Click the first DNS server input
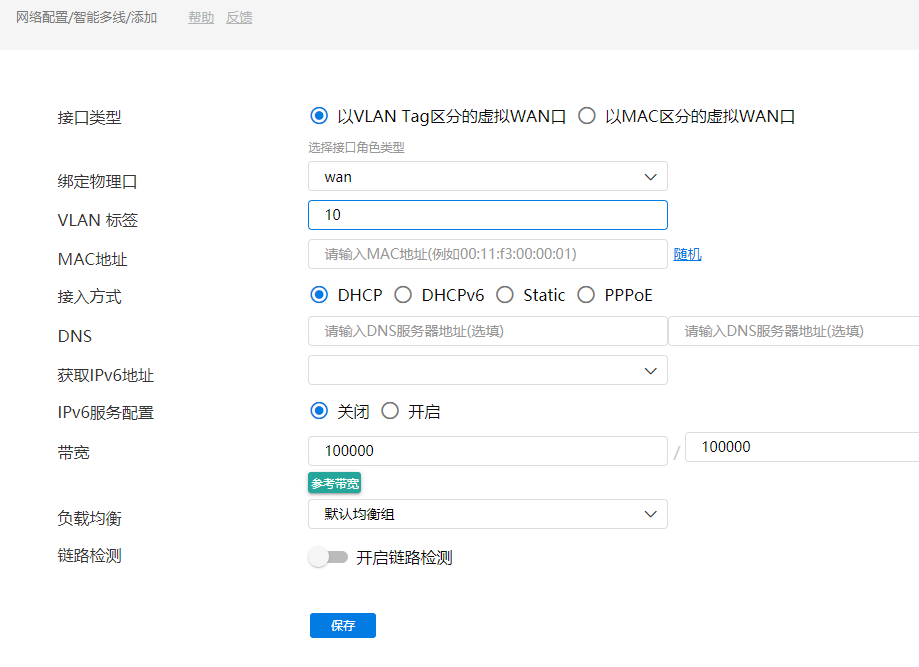The height and width of the screenshot is (667, 919). 487,331
